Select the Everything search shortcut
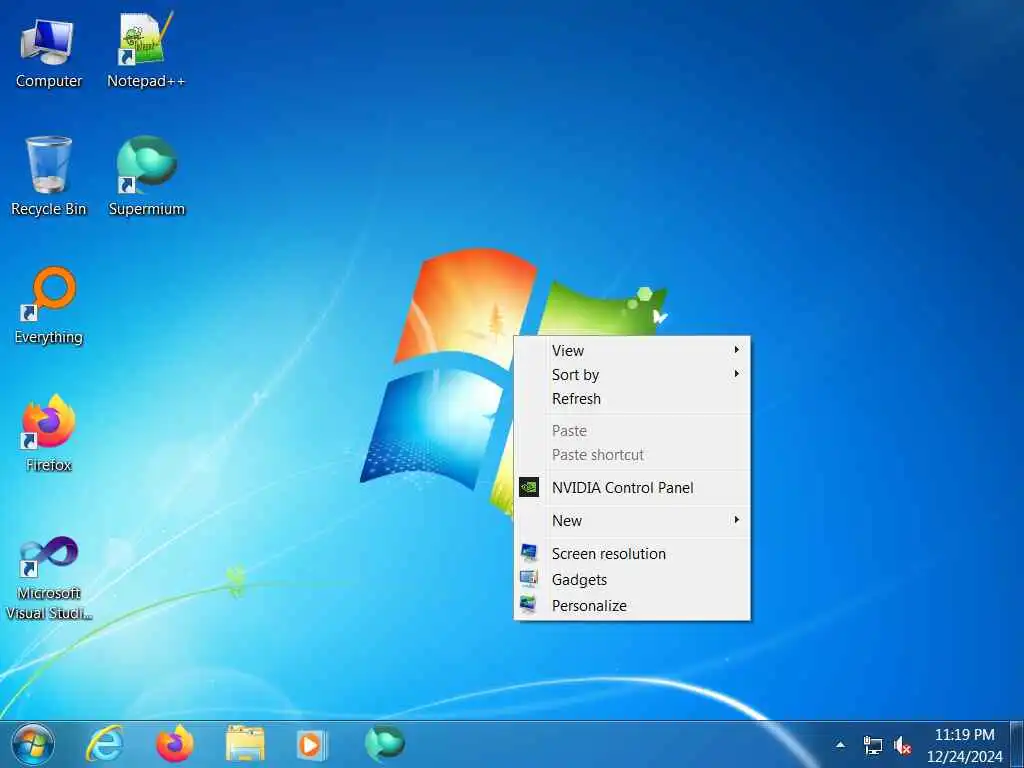 (x=48, y=305)
